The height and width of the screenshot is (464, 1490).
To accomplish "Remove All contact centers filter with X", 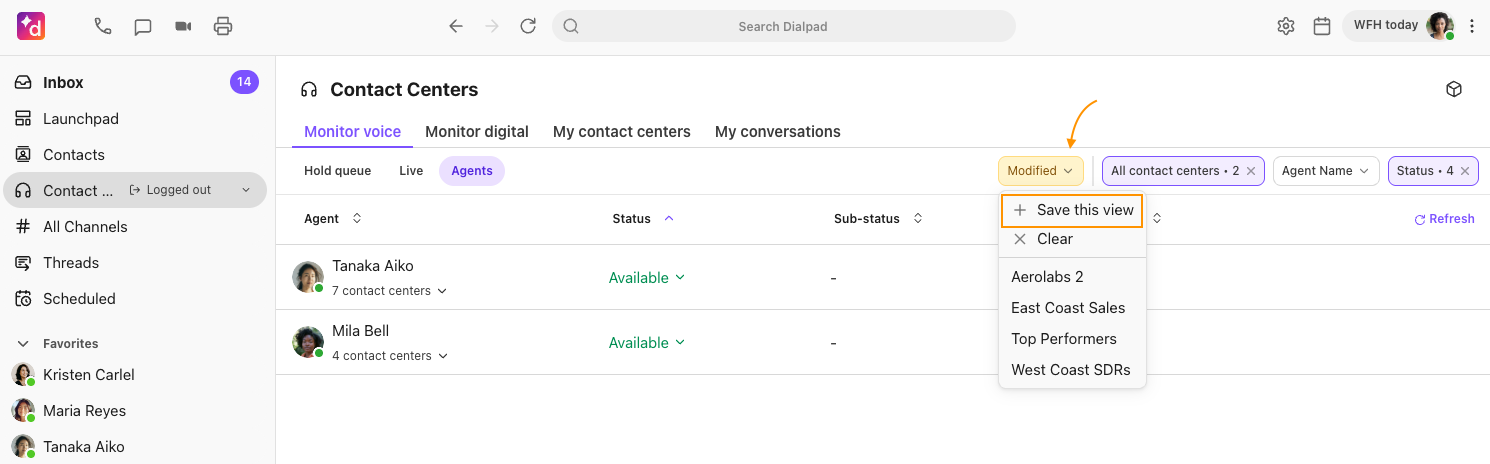I will point(1251,171).
